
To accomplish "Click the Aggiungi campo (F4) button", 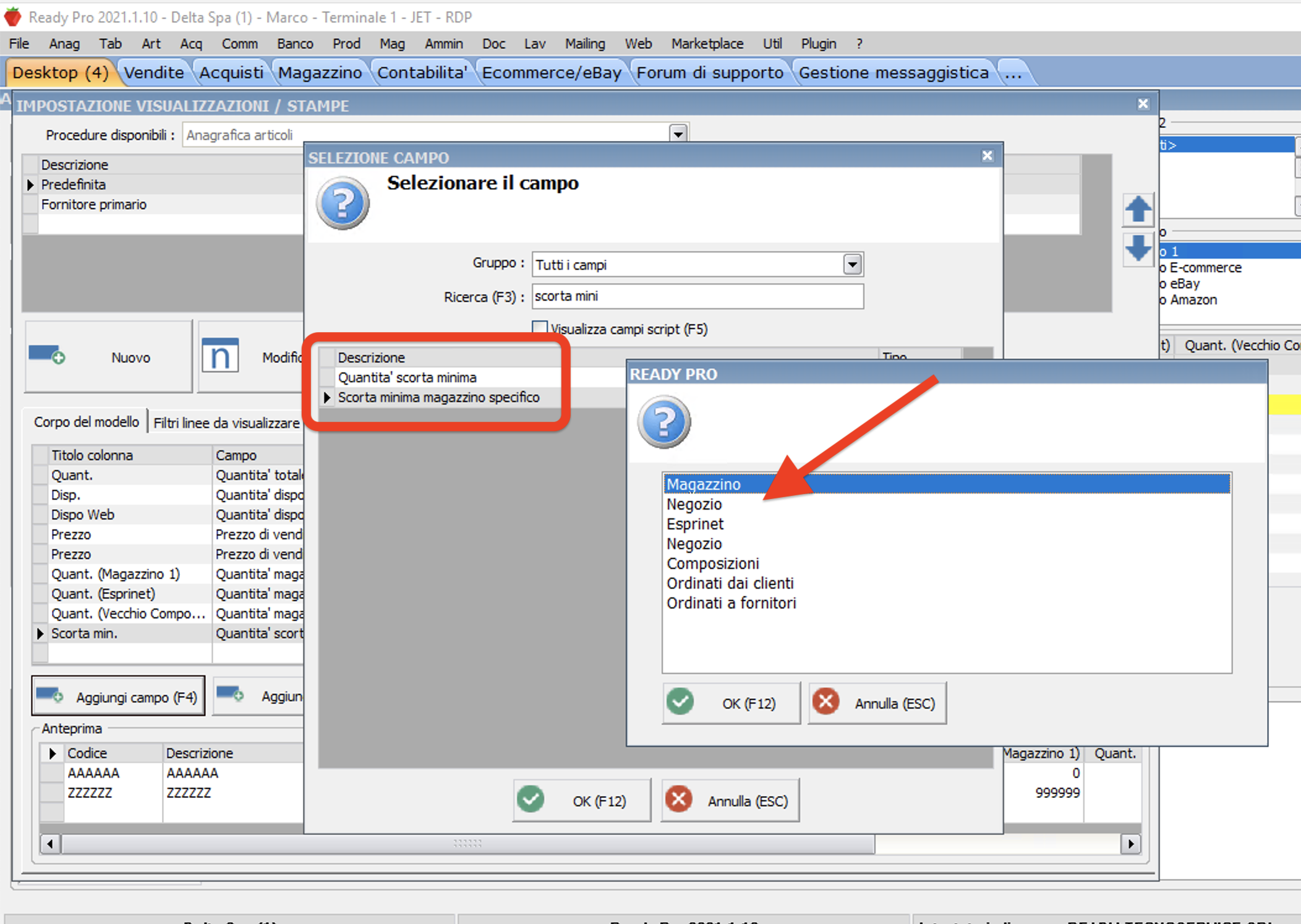I will click(x=118, y=696).
